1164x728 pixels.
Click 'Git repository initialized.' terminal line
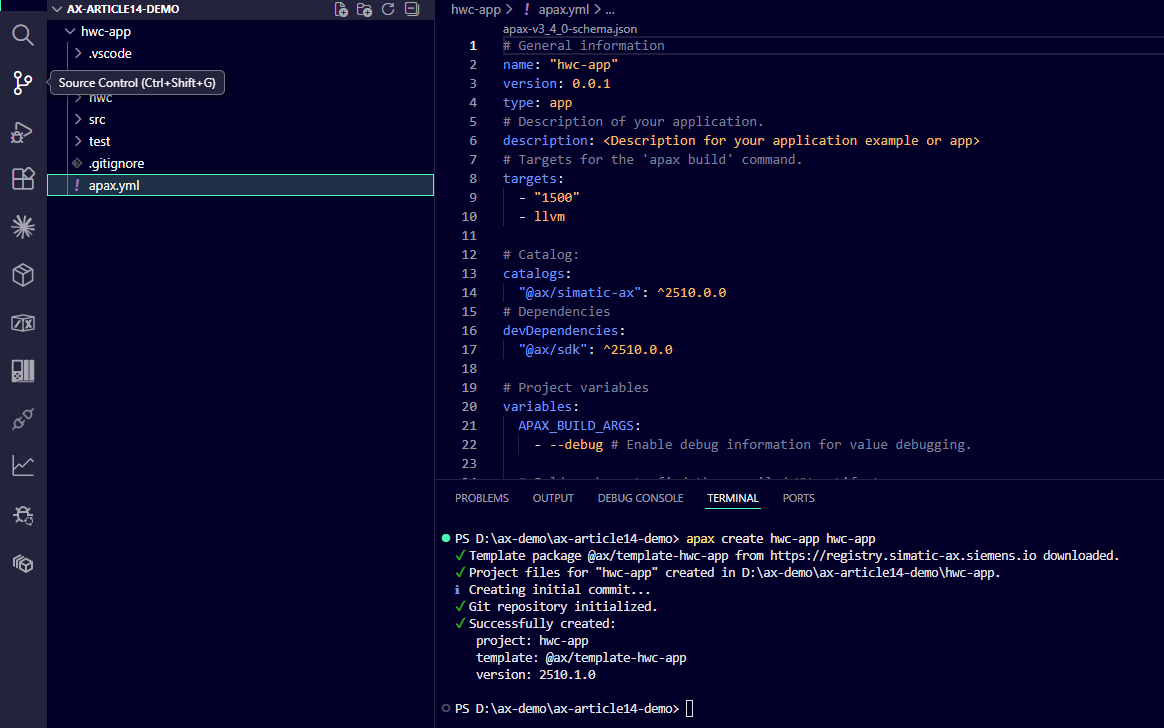[x=563, y=606]
